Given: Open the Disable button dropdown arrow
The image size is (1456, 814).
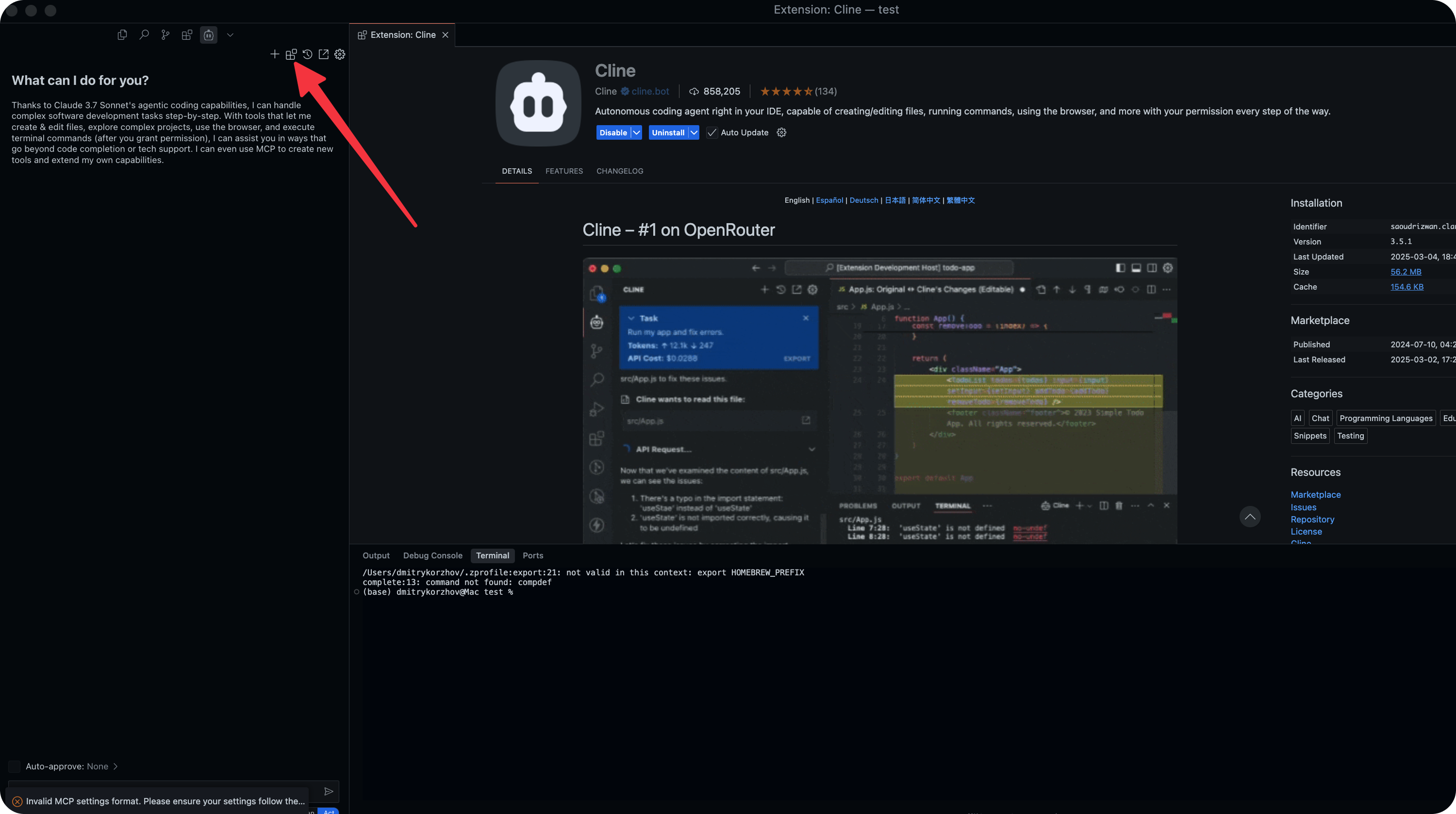Looking at the screenshot, I should [636, 132].
